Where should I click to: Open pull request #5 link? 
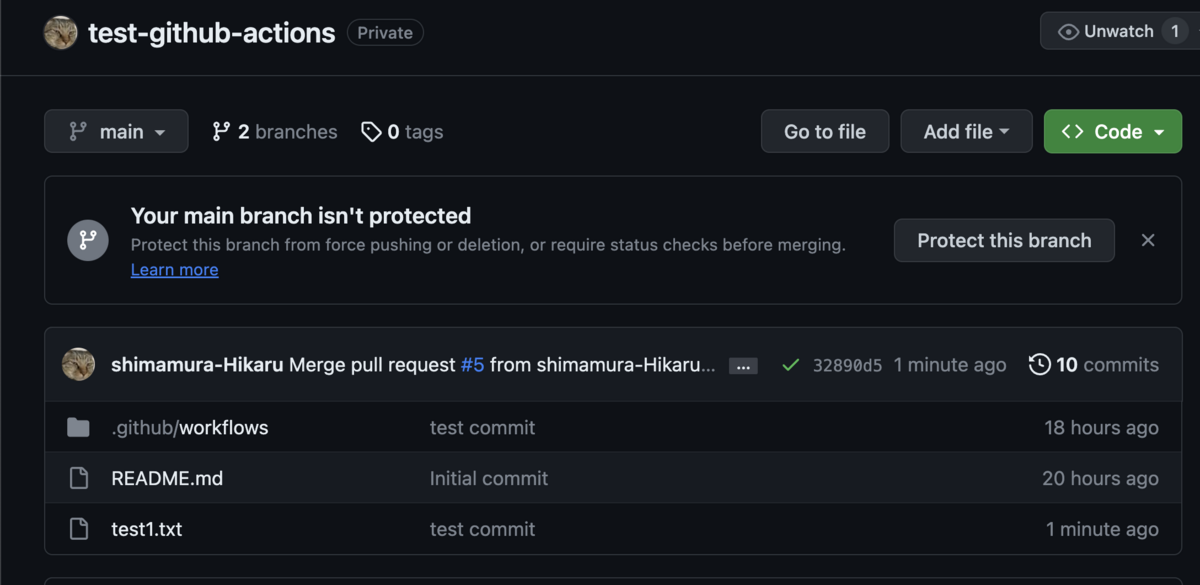(x=472, y=365)
